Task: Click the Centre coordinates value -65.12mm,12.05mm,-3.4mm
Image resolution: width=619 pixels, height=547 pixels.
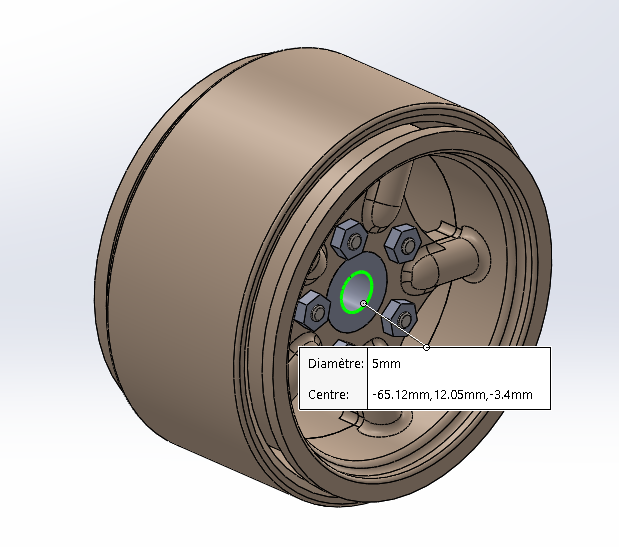Action: (x=452, y=394)
